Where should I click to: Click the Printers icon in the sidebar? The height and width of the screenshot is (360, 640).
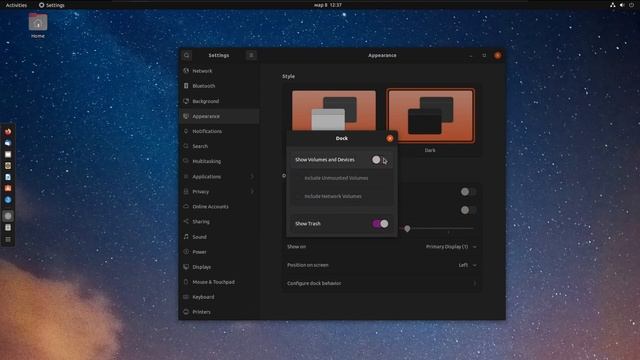[x=186, y=312]
